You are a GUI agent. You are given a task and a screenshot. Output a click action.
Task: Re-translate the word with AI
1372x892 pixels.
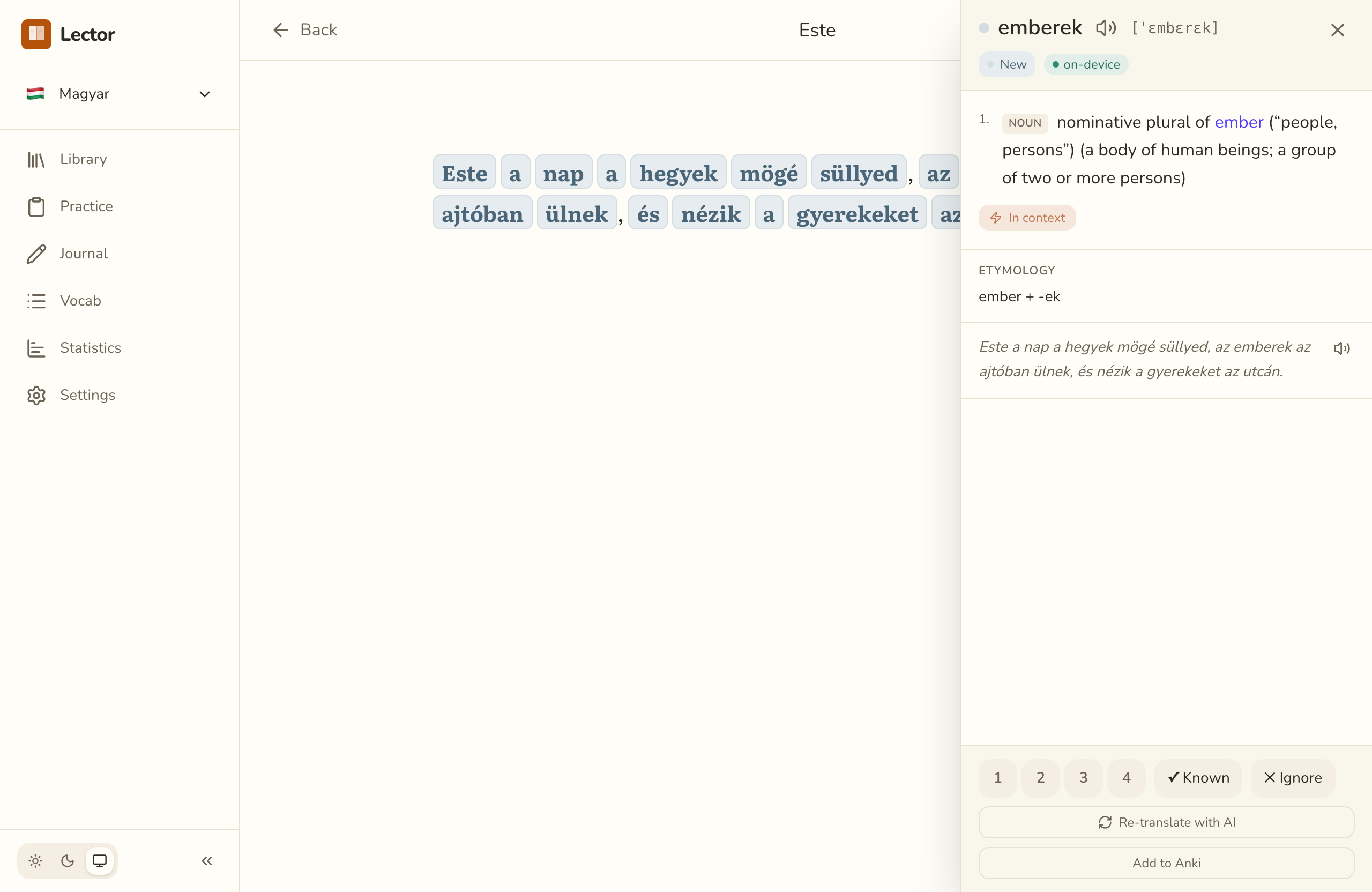pos(1166,822)
